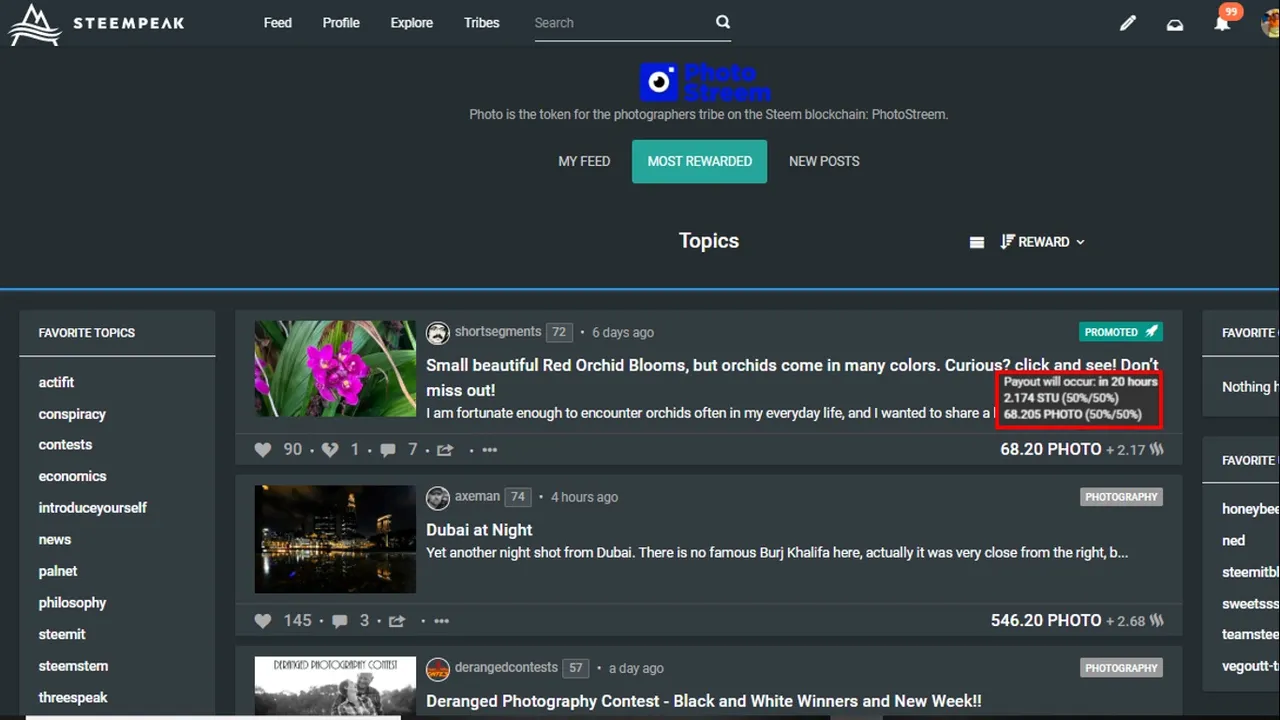Open the Dubai at Night post title

(x=479, y=530)
